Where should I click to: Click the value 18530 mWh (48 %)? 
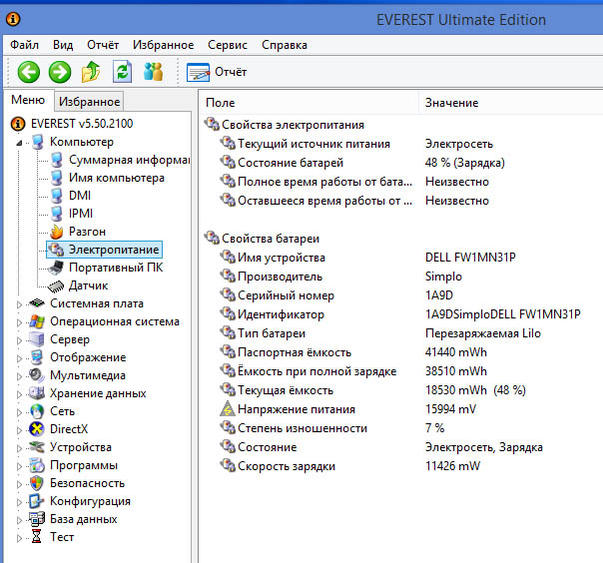(475, 390)
